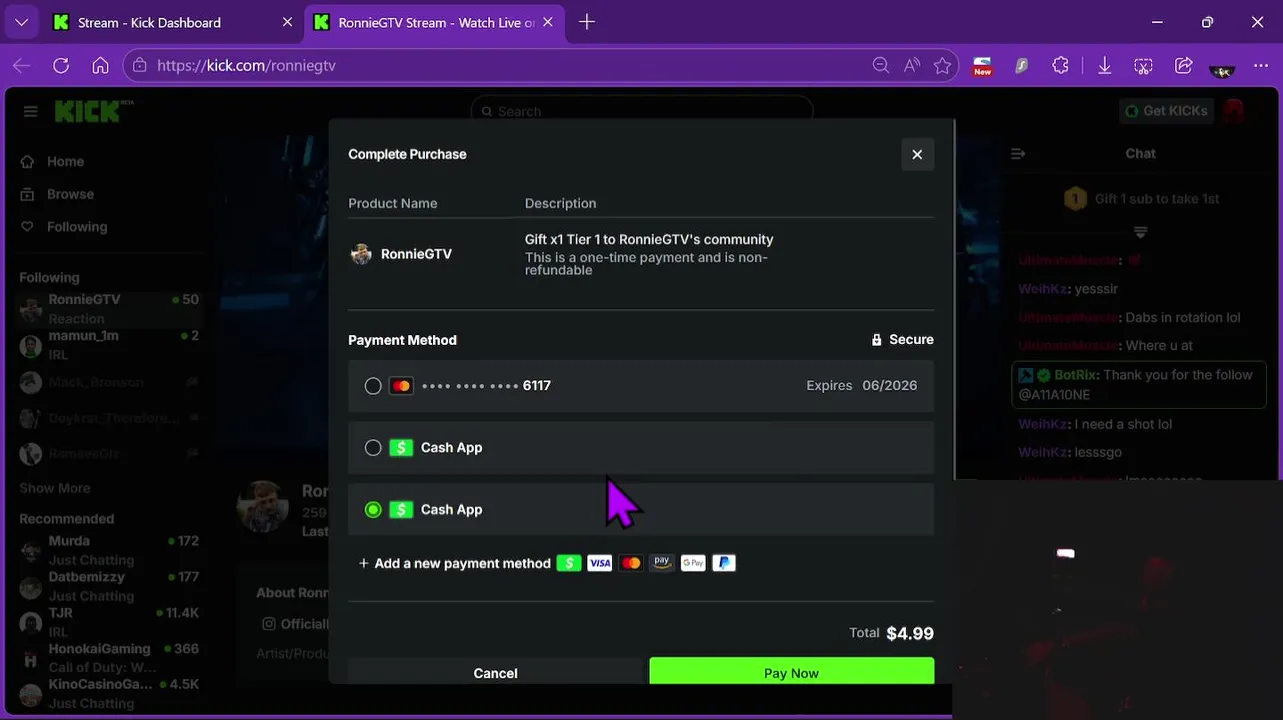
Task: Cancel the purchase
Action: (495, 672)
